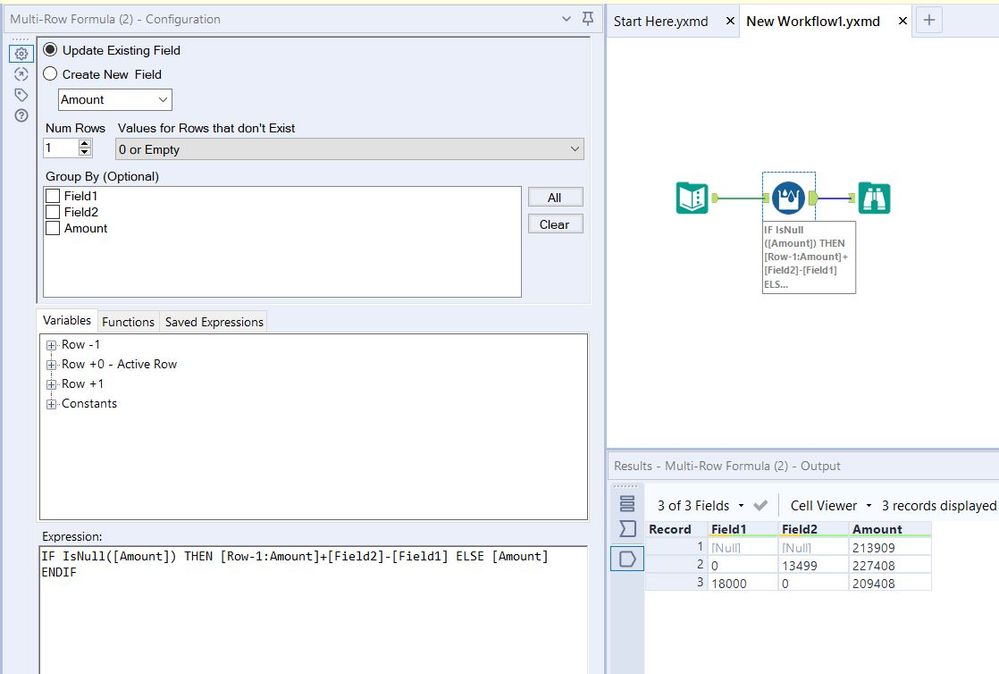The width and height of the screenshot is (999, 674).
Task: Click the Clear button for Group By
Action: point(555,224)
